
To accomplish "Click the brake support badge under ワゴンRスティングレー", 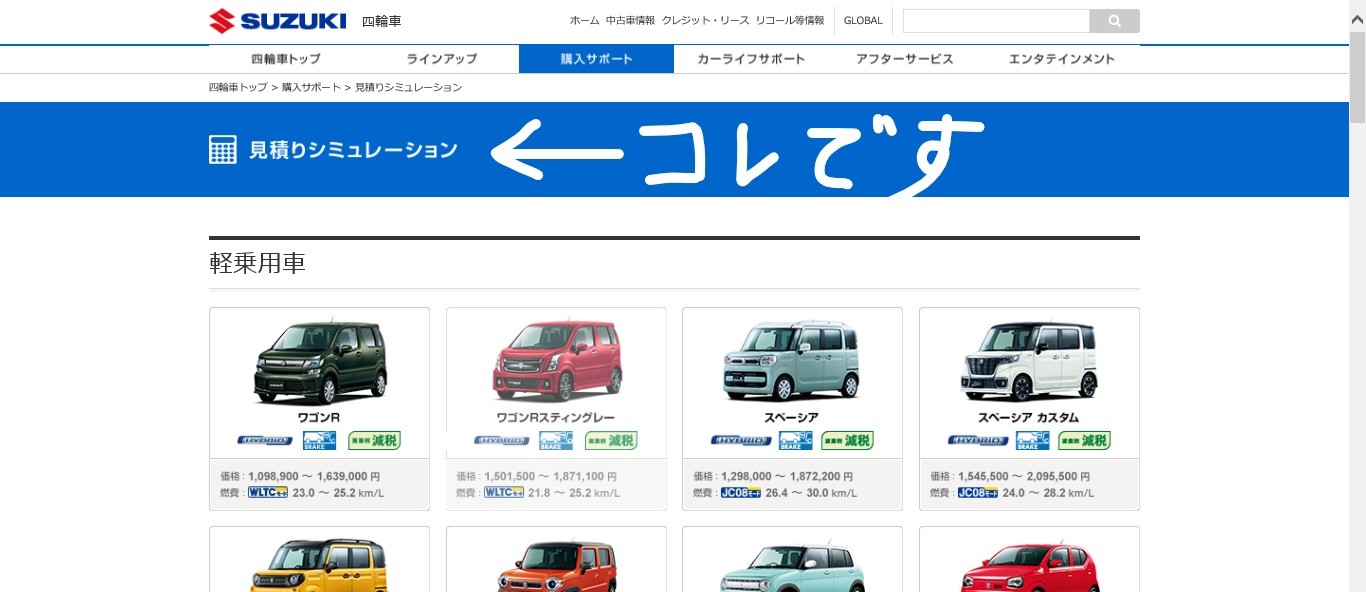I will coord(557,440).
